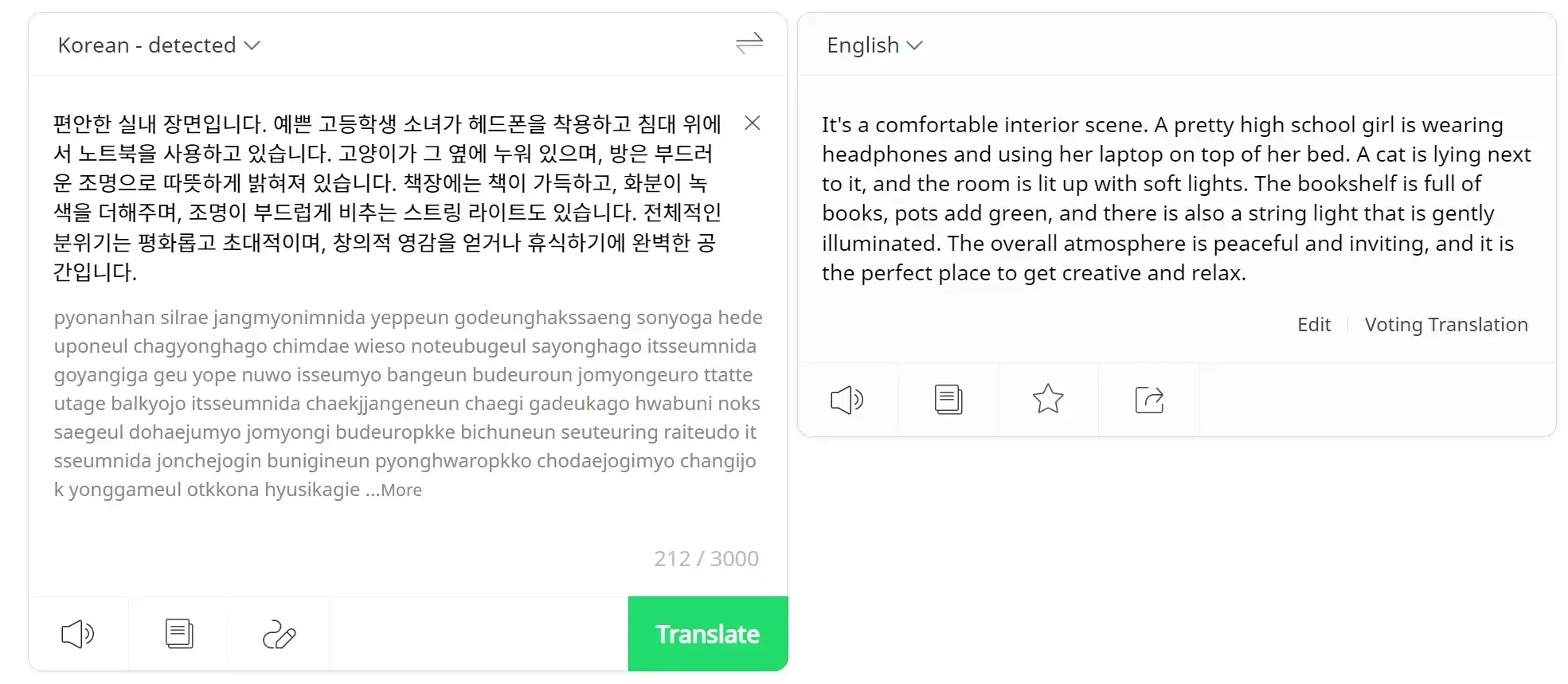Open Voting Translation
This screenshot has width=1568, height=684.
click(1445, 324)
